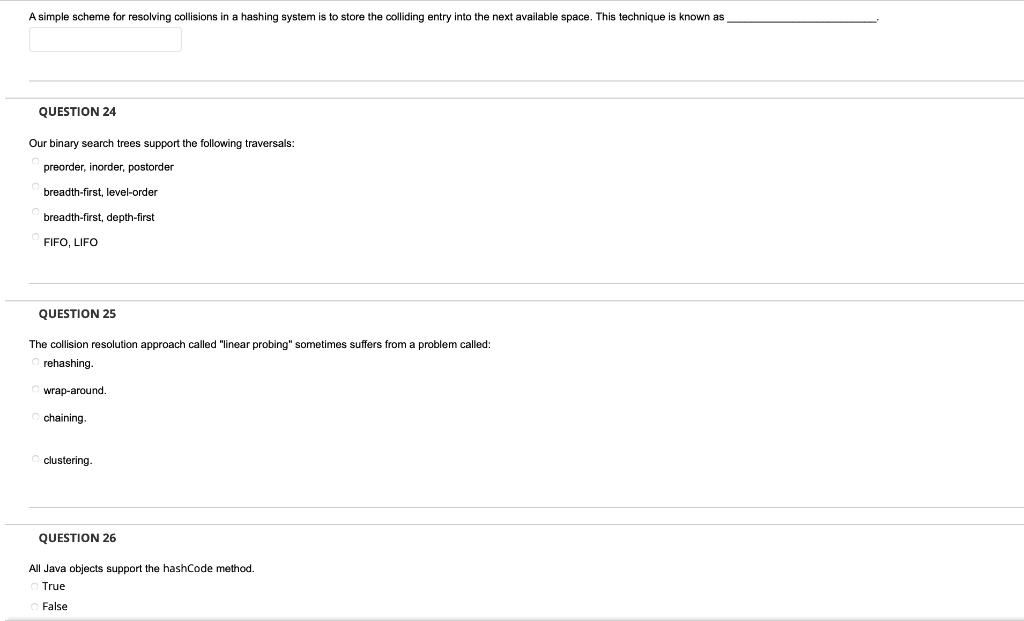Choose "breadth-first, level-order" answer
The width and height of the screenshot is (1024, 621).
pyautogui.click(x=35, y=187)
